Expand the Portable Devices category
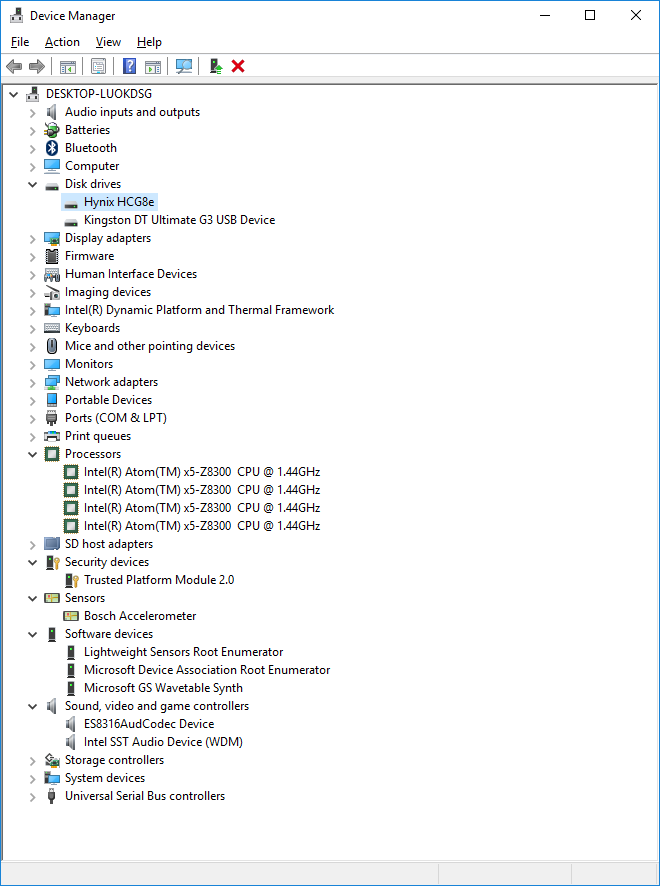 click(x=32, y=400)
